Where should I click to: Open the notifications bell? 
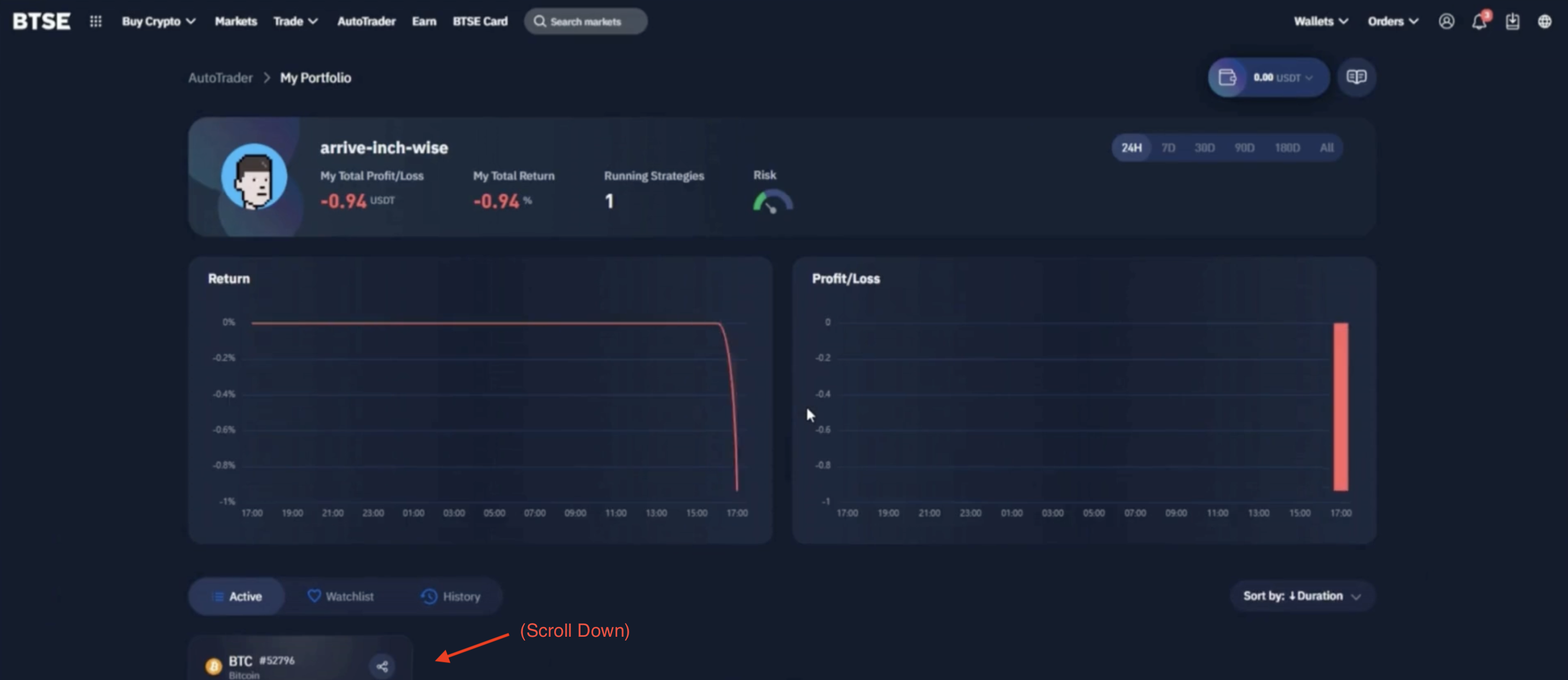coord(1479,21)
